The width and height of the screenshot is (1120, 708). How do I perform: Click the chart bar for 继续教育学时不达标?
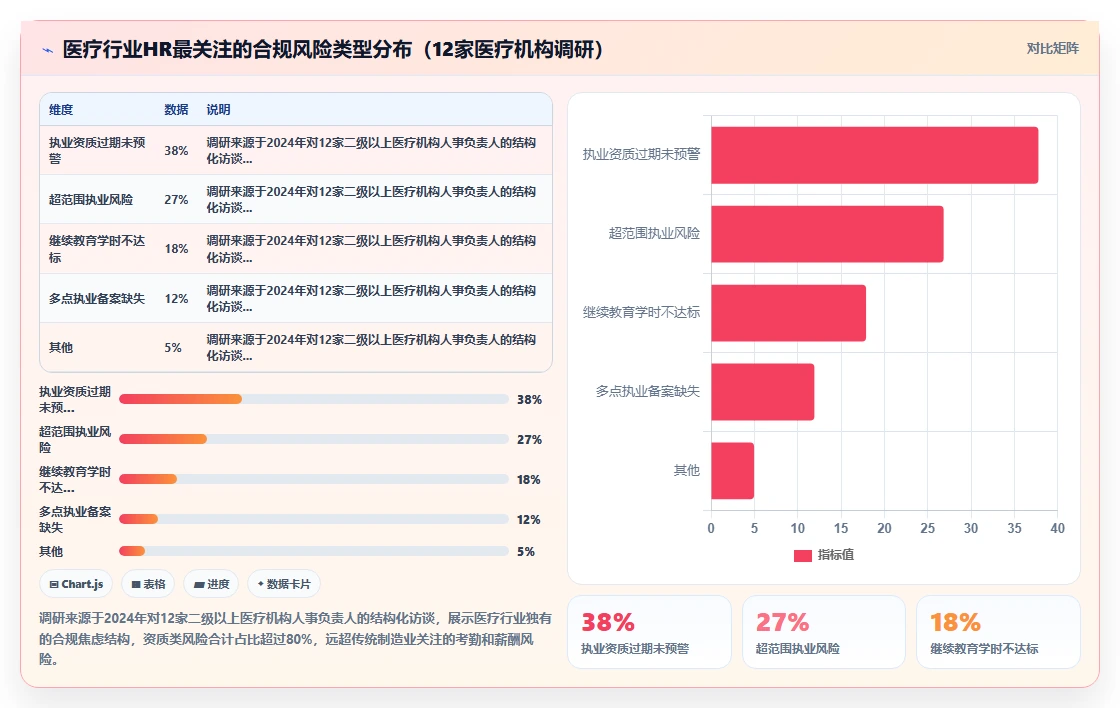tap(789, 313)
